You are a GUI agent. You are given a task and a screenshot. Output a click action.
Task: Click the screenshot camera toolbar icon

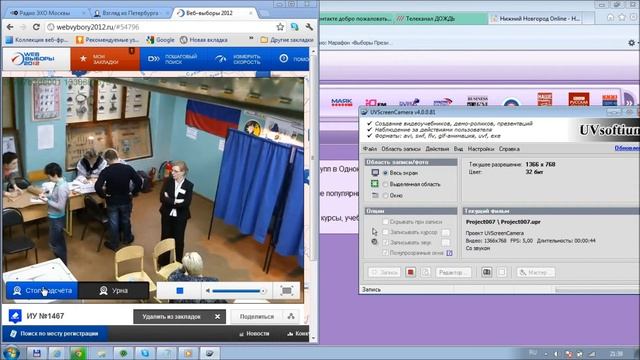pyautogui.click(x=487, y=272)
